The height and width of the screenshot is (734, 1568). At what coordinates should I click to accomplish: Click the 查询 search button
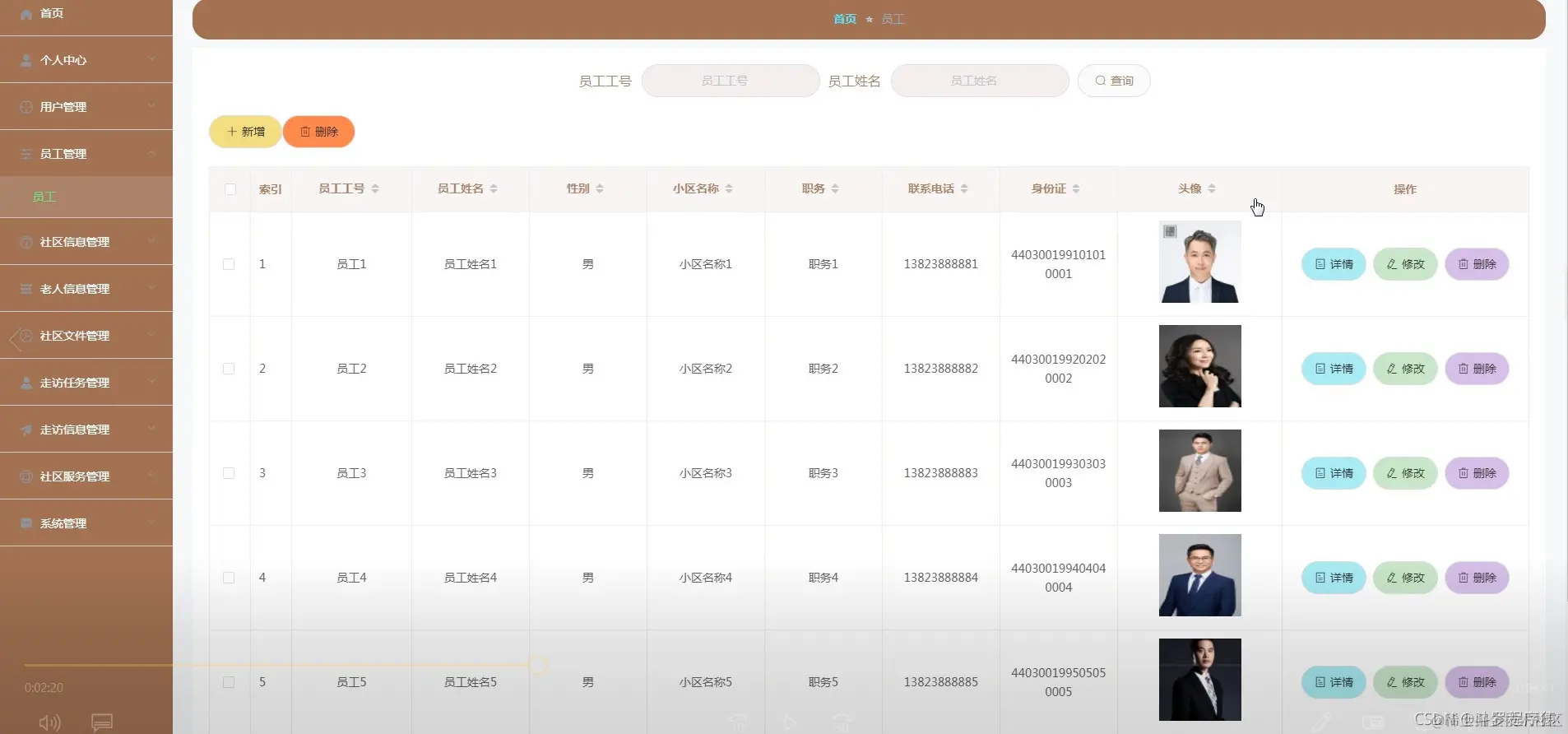click(1114, 81)
